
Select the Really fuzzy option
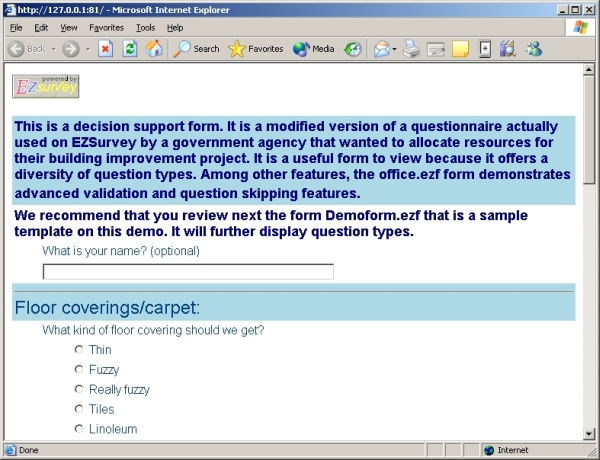click(79, 389)
